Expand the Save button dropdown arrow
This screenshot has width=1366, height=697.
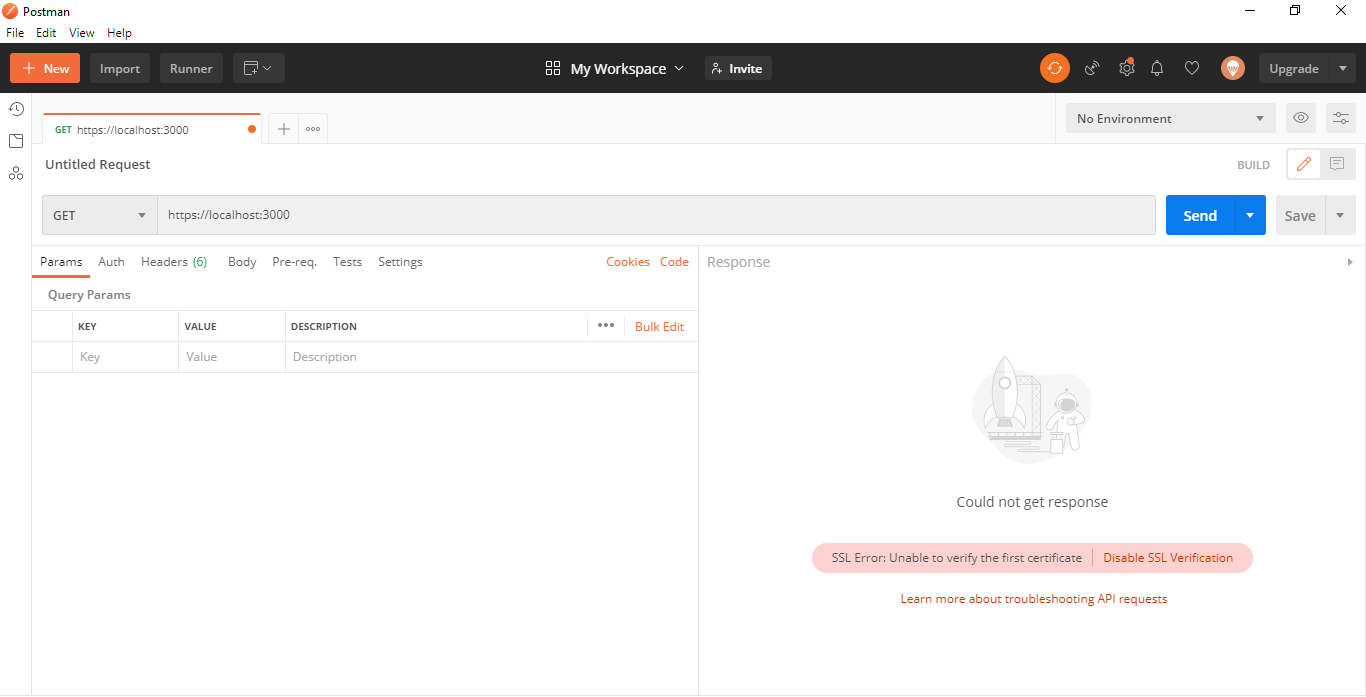click(x=1340, y=215)
